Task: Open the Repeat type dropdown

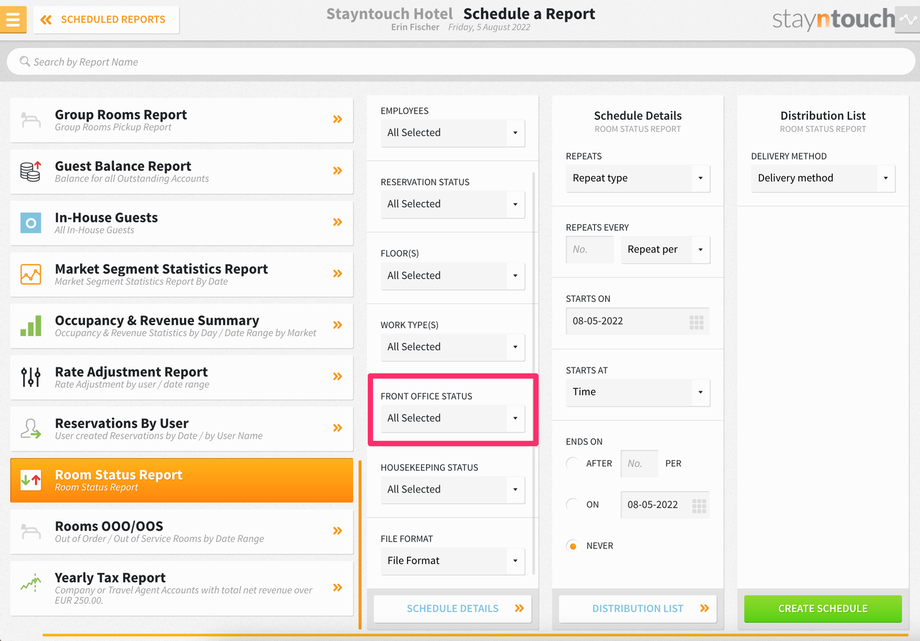Action: (638, 178)
